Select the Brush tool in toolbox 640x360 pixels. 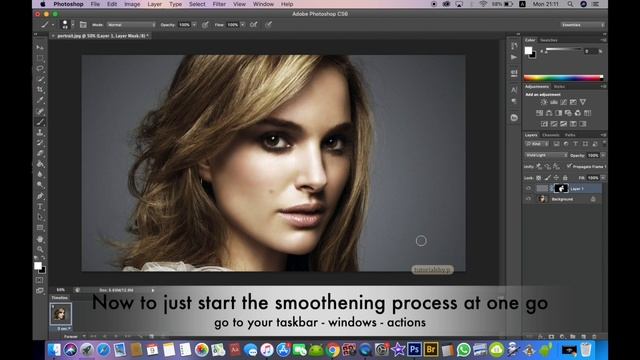click(x=40, y=122)
